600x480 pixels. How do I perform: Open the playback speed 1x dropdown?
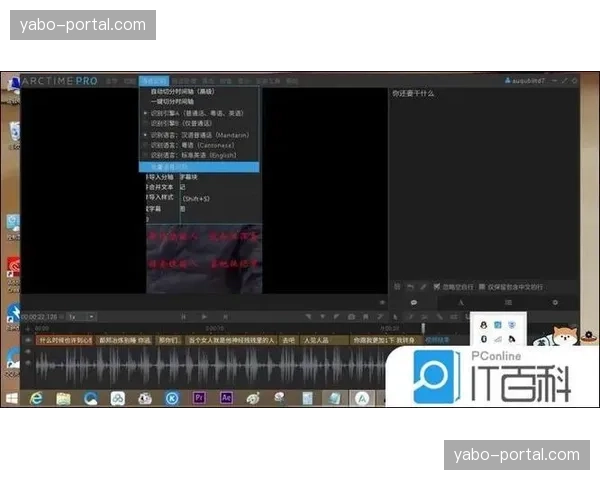pyautogui.click(x=82, y=317)
